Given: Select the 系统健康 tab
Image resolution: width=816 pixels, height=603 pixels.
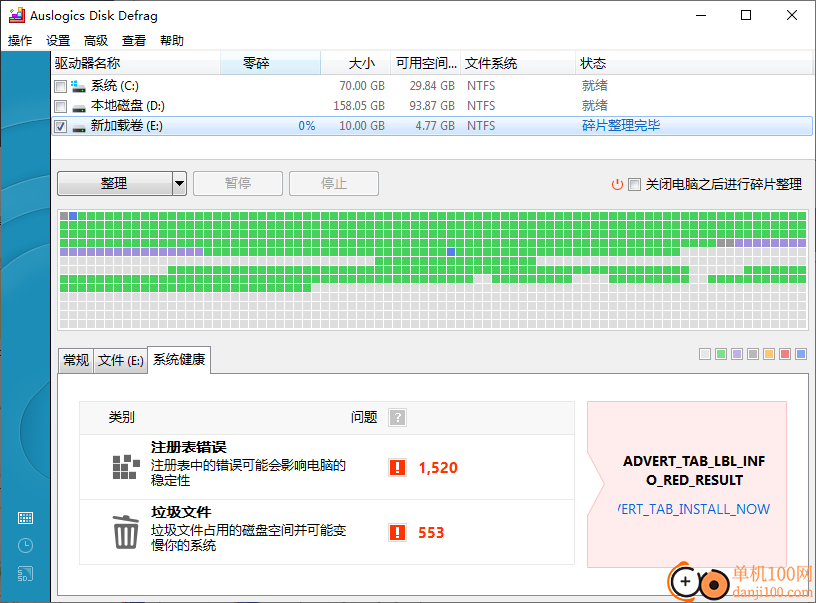Looking at the screenshot, I should (179, 360).
